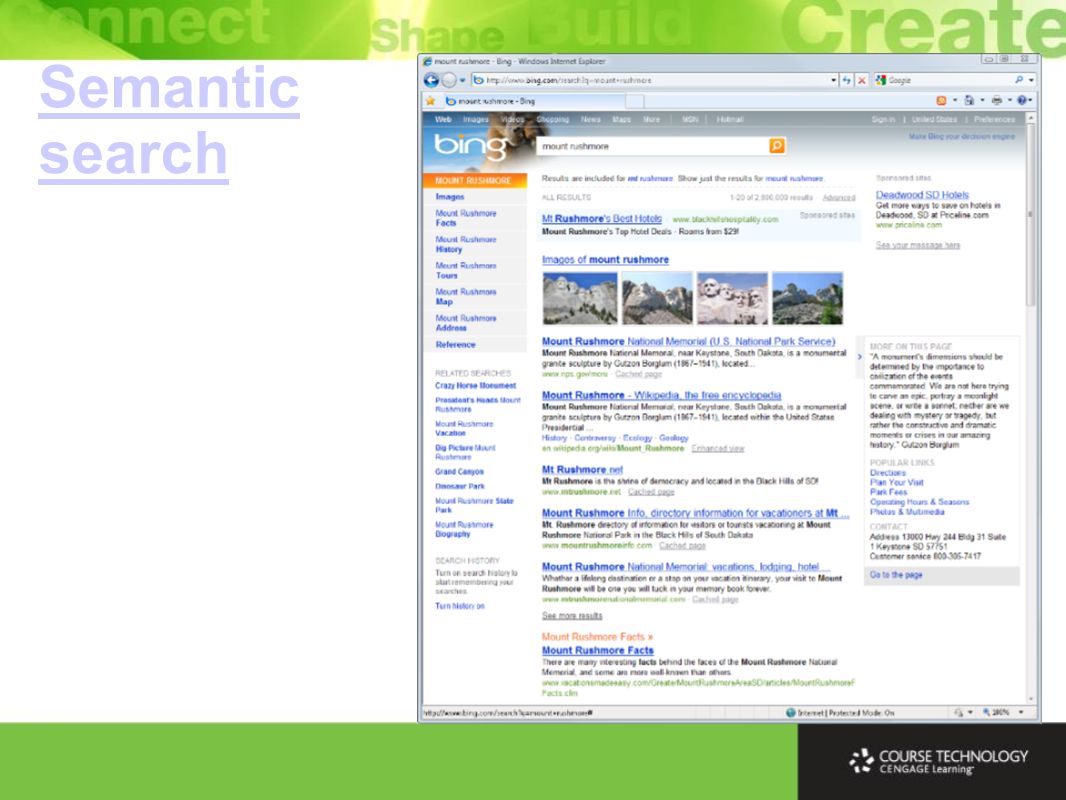Switch to the Shopping search category
Image resolution: width=1066 pixels, height=800 pixels.
[553, 120]
